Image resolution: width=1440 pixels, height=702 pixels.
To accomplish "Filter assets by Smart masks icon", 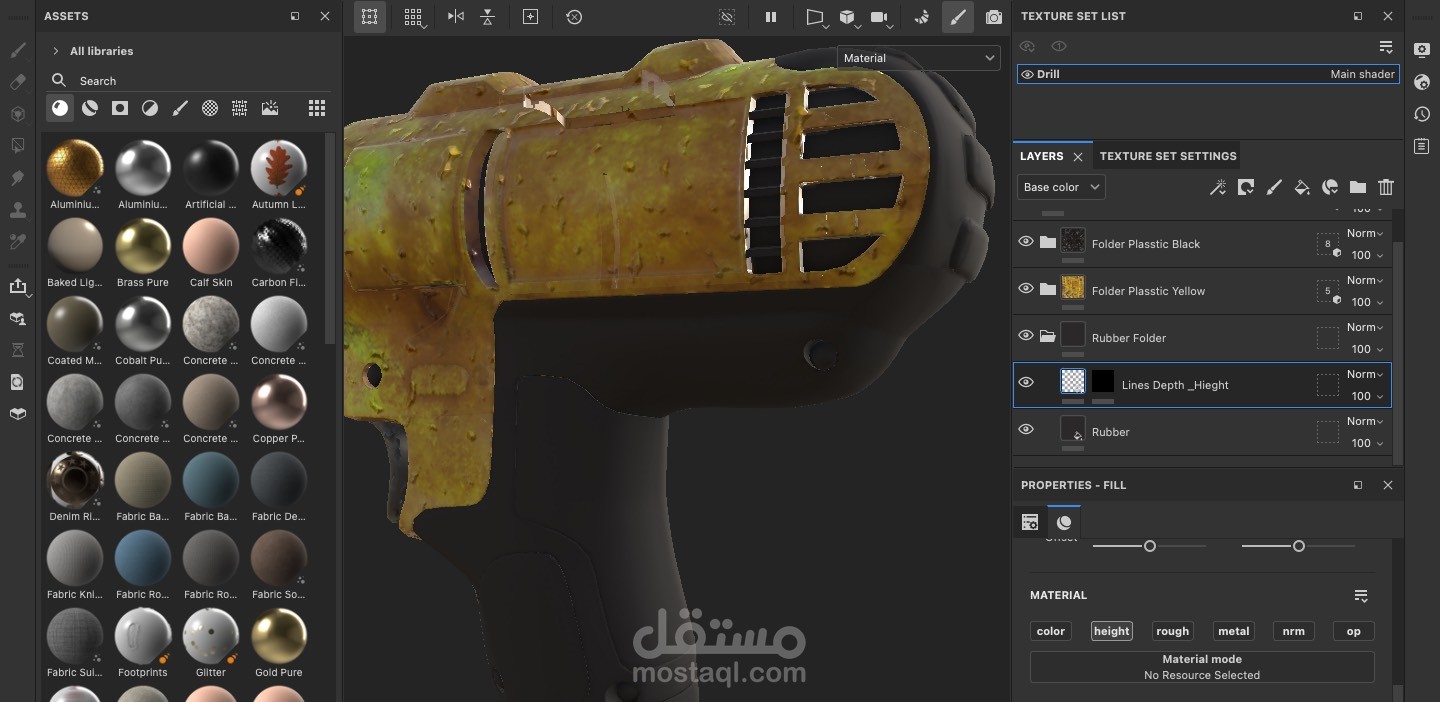I will click(x=120, y=108).
